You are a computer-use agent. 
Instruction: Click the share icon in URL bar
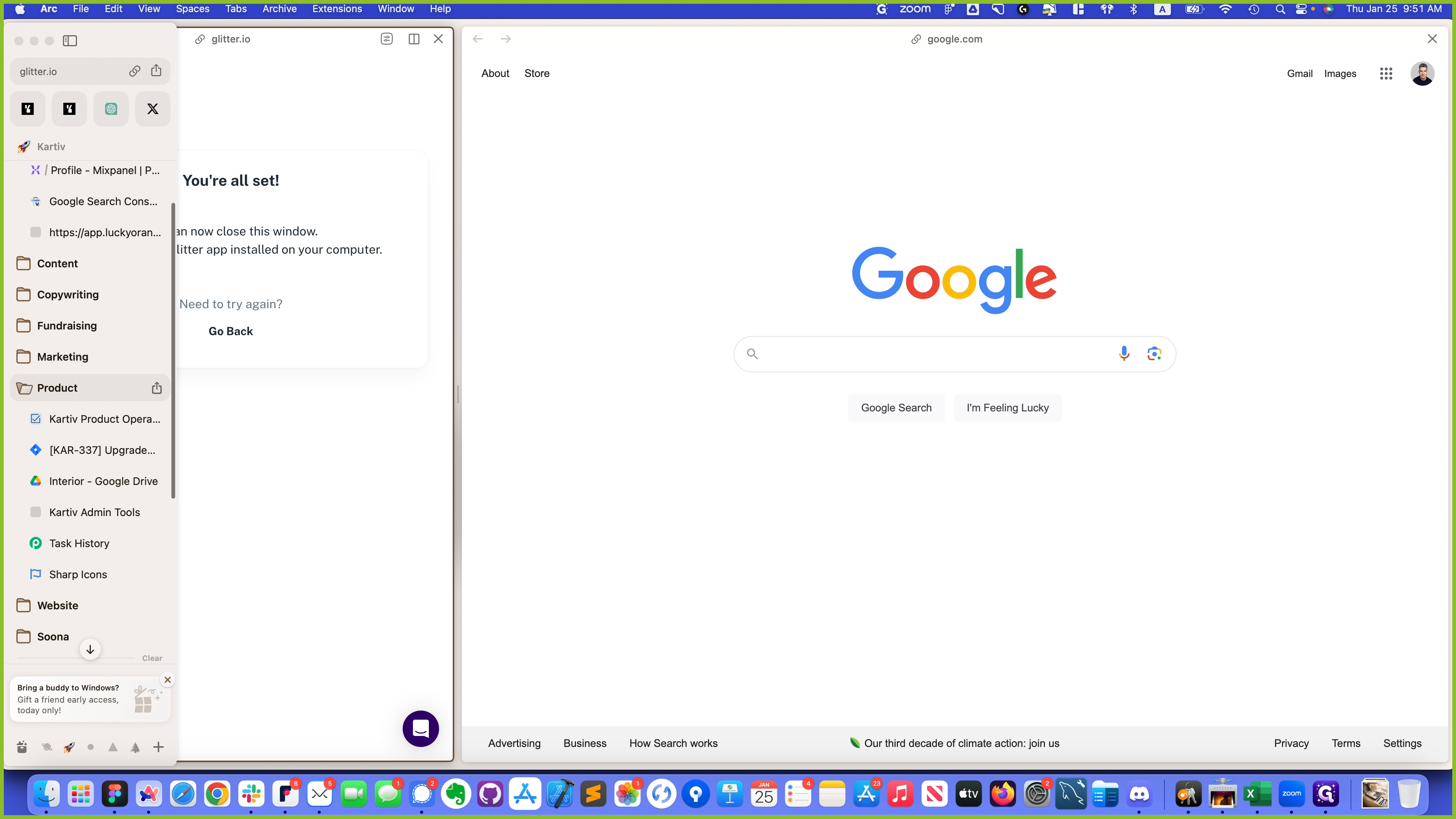156,71
